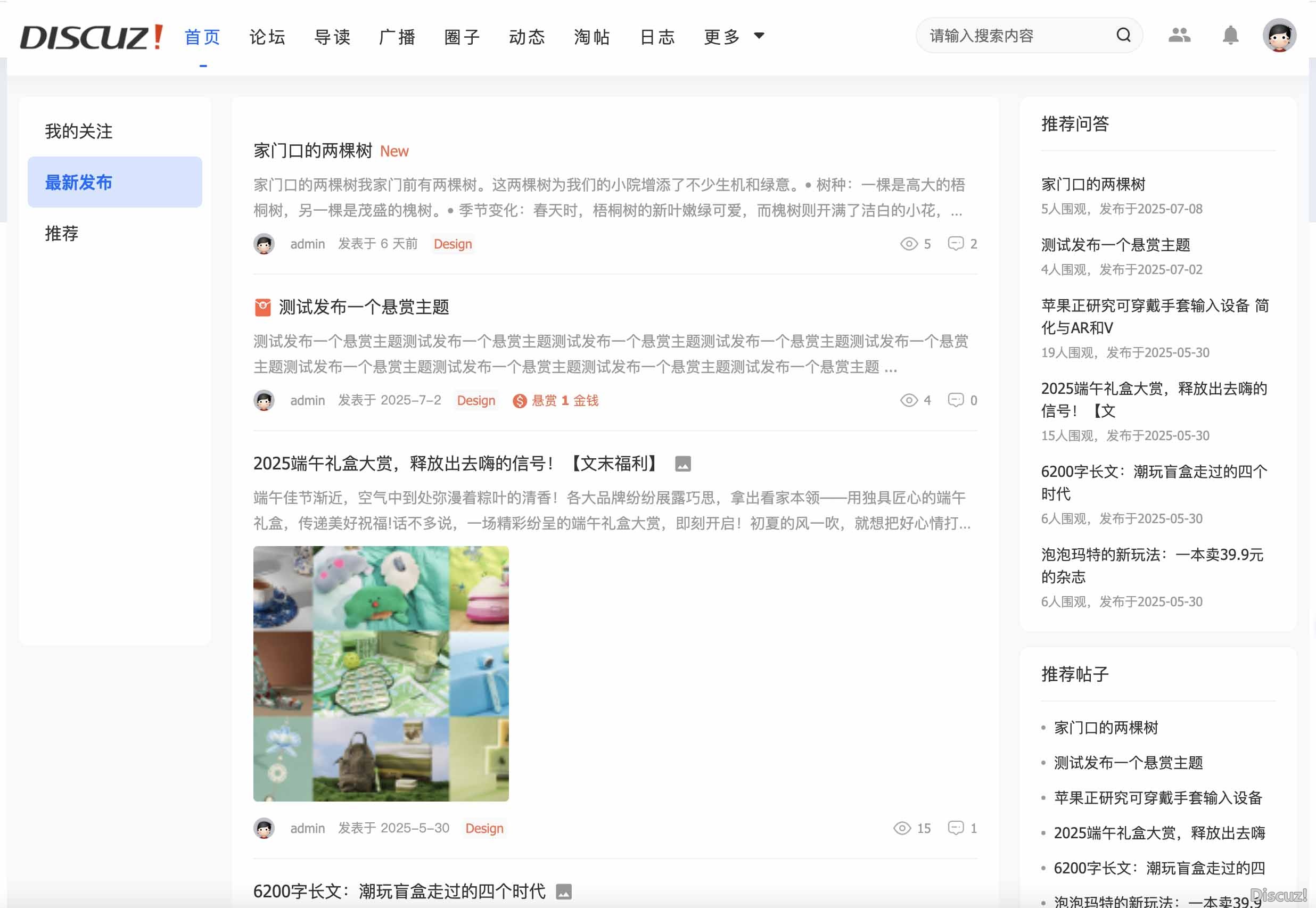Select 我的关注 in left sidebar
Viewport: 1316px width, 908px height.
(78, 131)
